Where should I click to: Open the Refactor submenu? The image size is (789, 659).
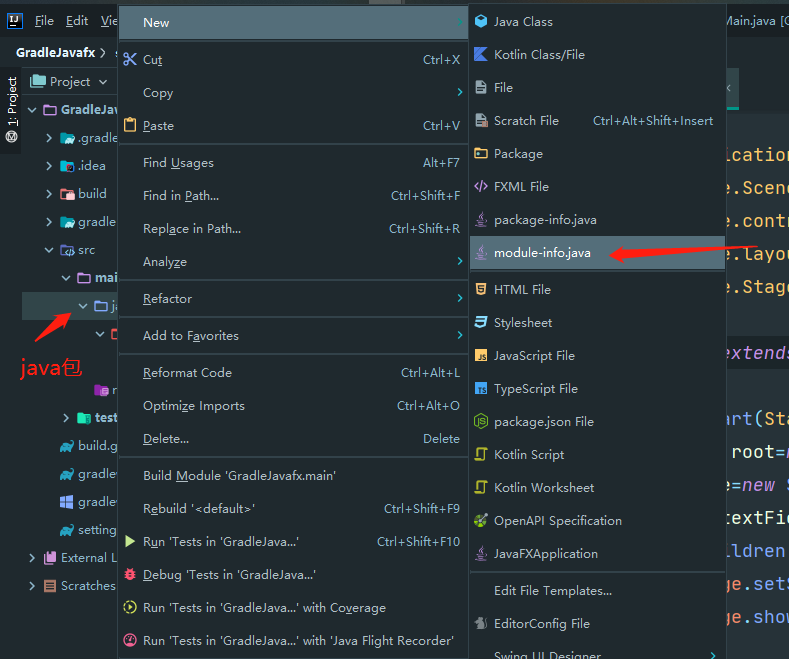tap(293, 298)
